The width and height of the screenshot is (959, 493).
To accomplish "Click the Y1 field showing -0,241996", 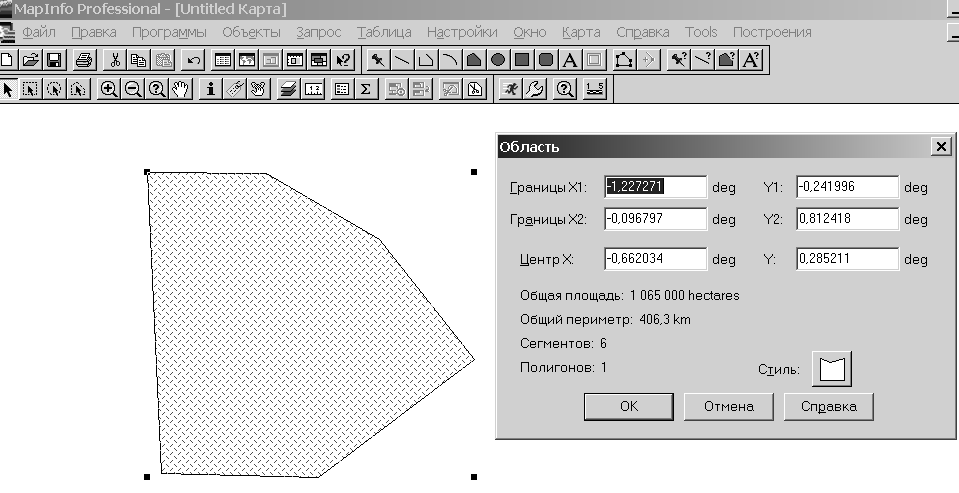I will click(848, 187).
